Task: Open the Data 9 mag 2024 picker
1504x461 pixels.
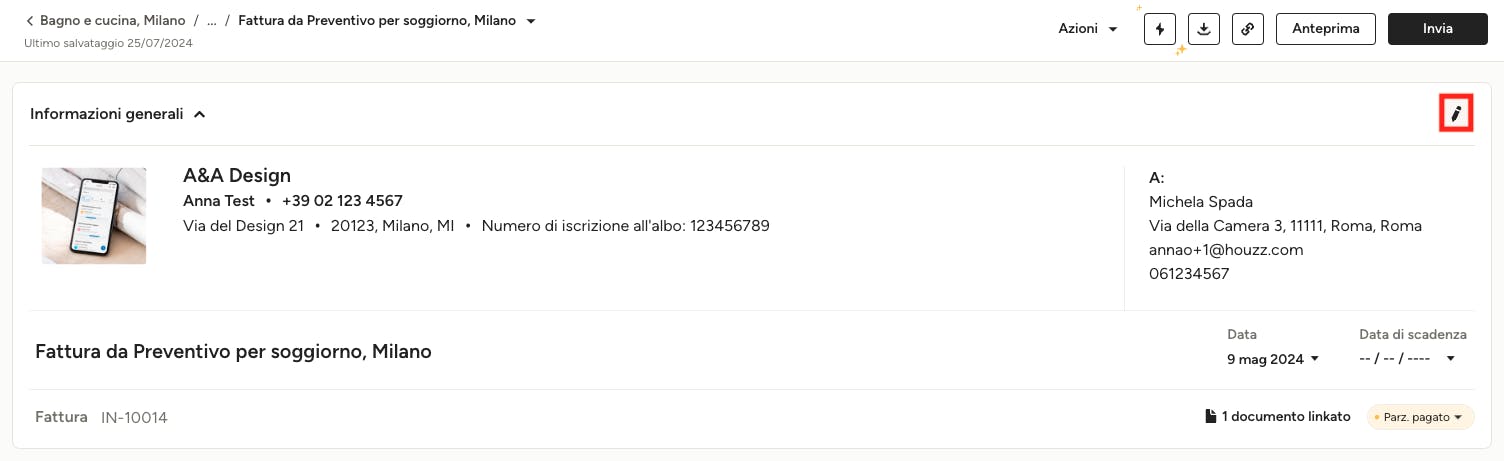Action: click(1273, 359)
